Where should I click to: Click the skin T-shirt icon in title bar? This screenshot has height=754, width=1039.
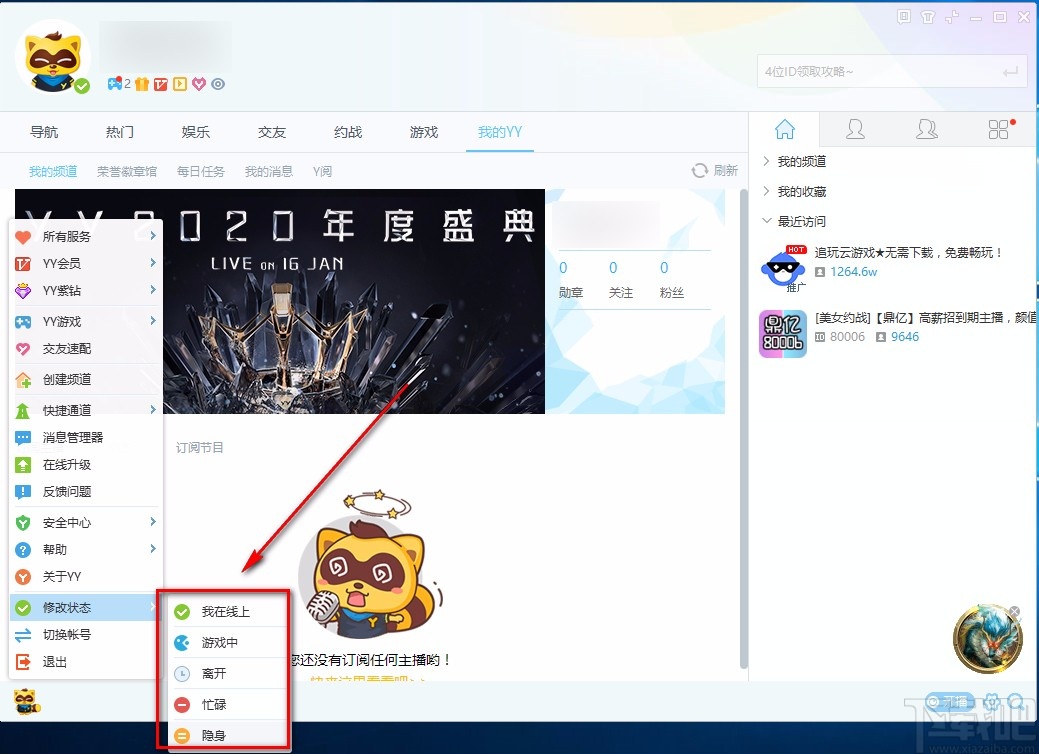(928, 17)
